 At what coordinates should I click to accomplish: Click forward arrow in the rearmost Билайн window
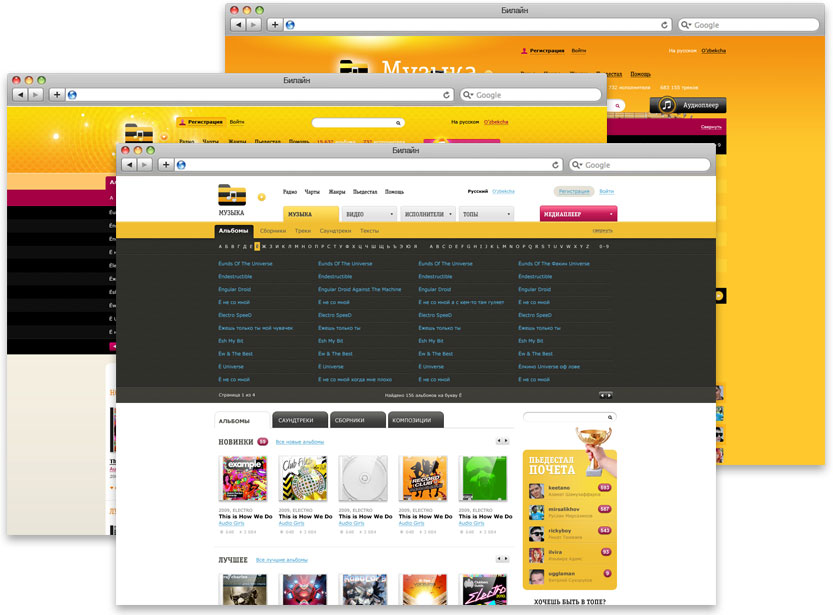(x=253, y=24)
